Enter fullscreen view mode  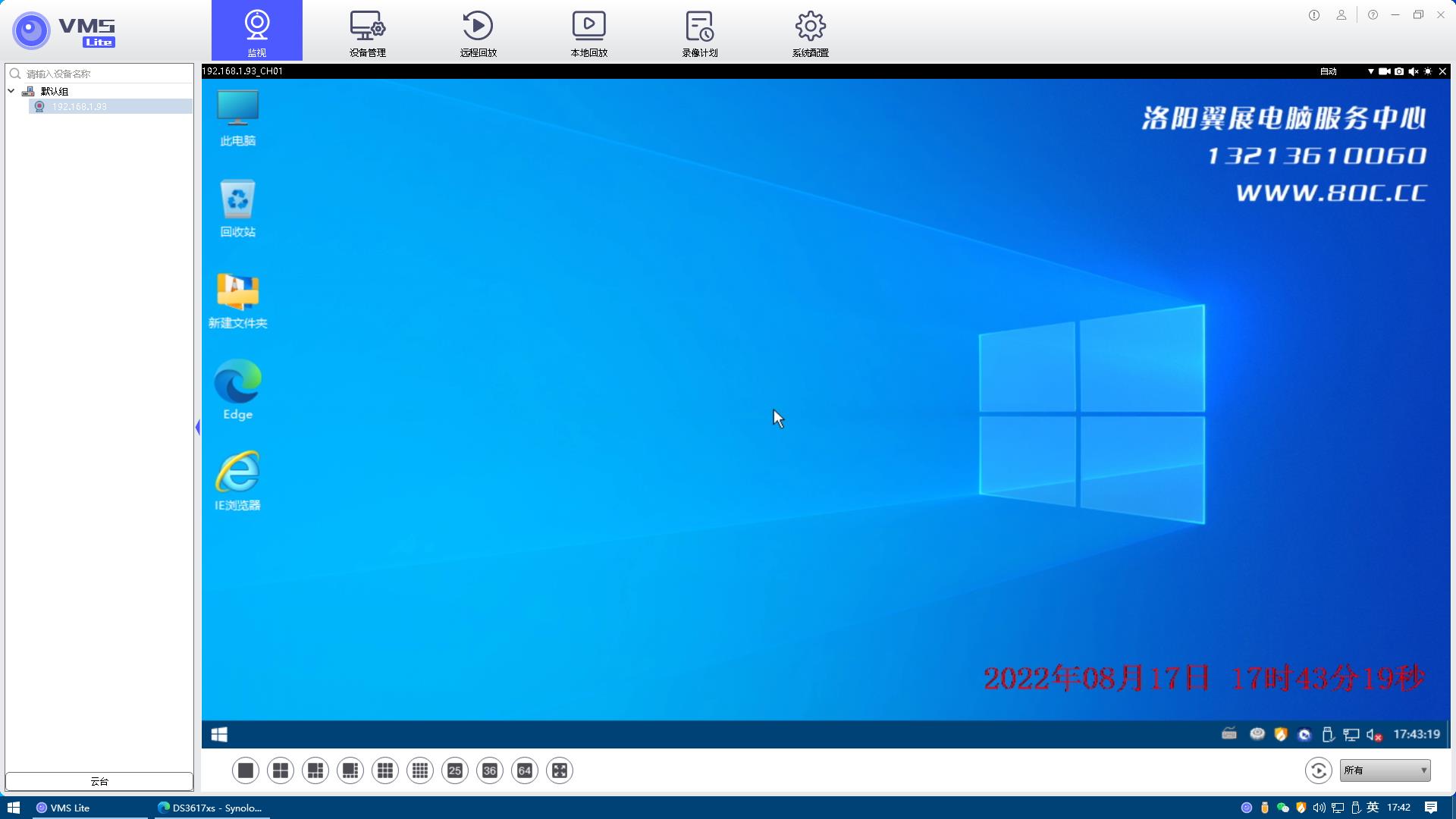click(560, 770)
